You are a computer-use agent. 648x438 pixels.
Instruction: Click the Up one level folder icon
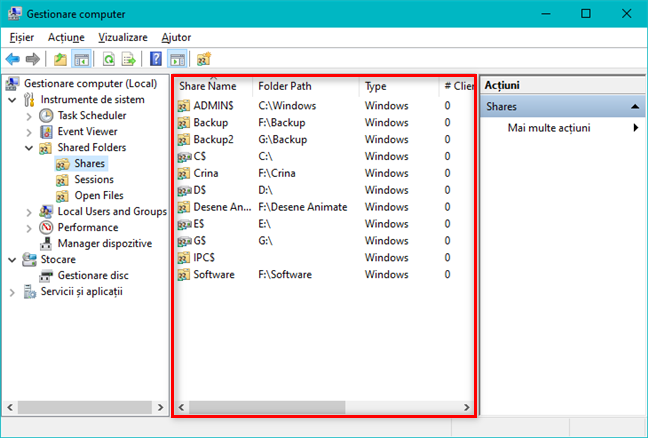click(x=61, y=59)
